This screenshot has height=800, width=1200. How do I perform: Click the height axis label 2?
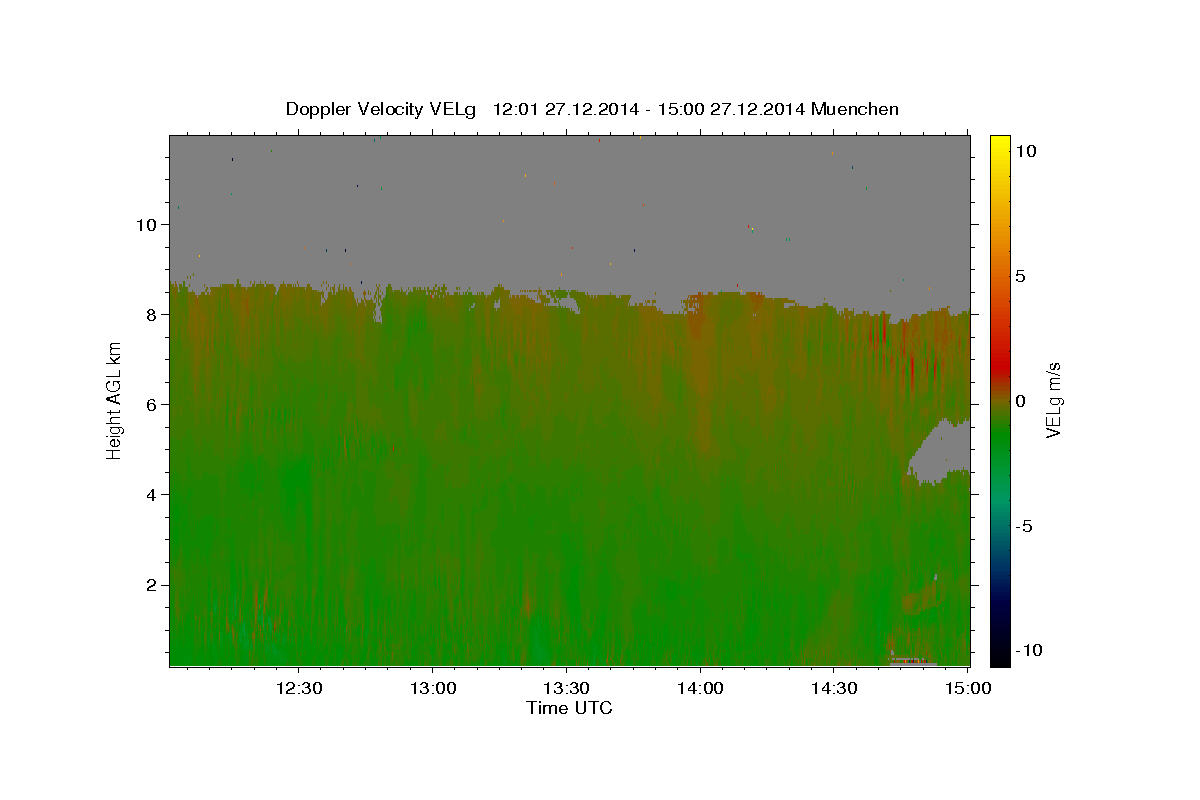[x=153, y=584]
